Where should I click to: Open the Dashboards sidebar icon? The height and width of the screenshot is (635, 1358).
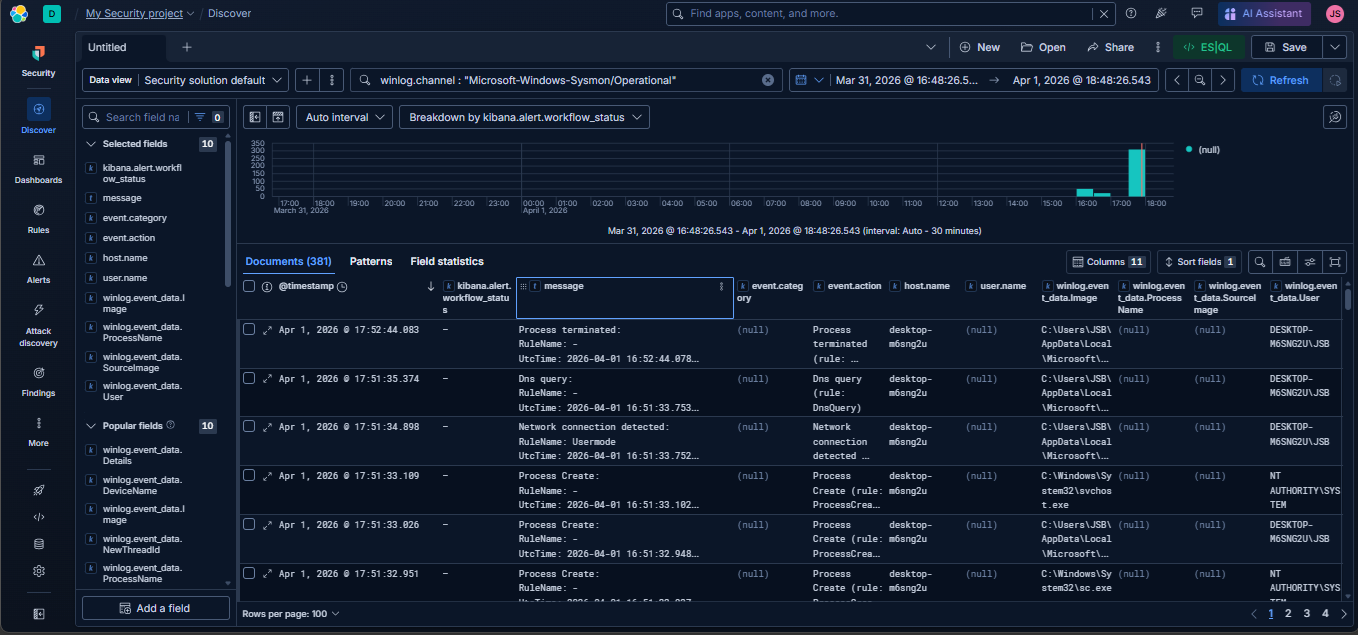point(38,168)
